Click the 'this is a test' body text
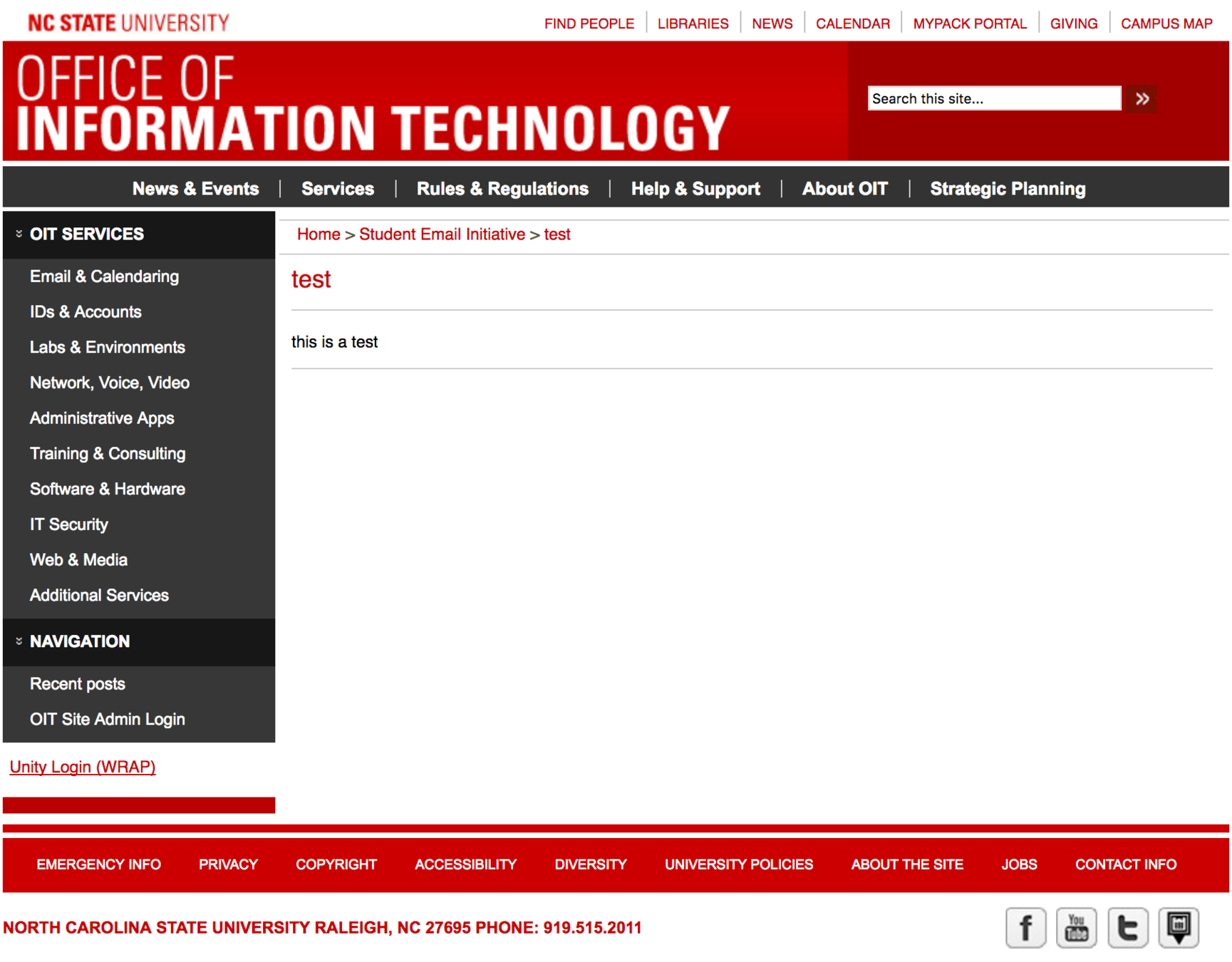The image size is (1232, 962). pos(334,342)
